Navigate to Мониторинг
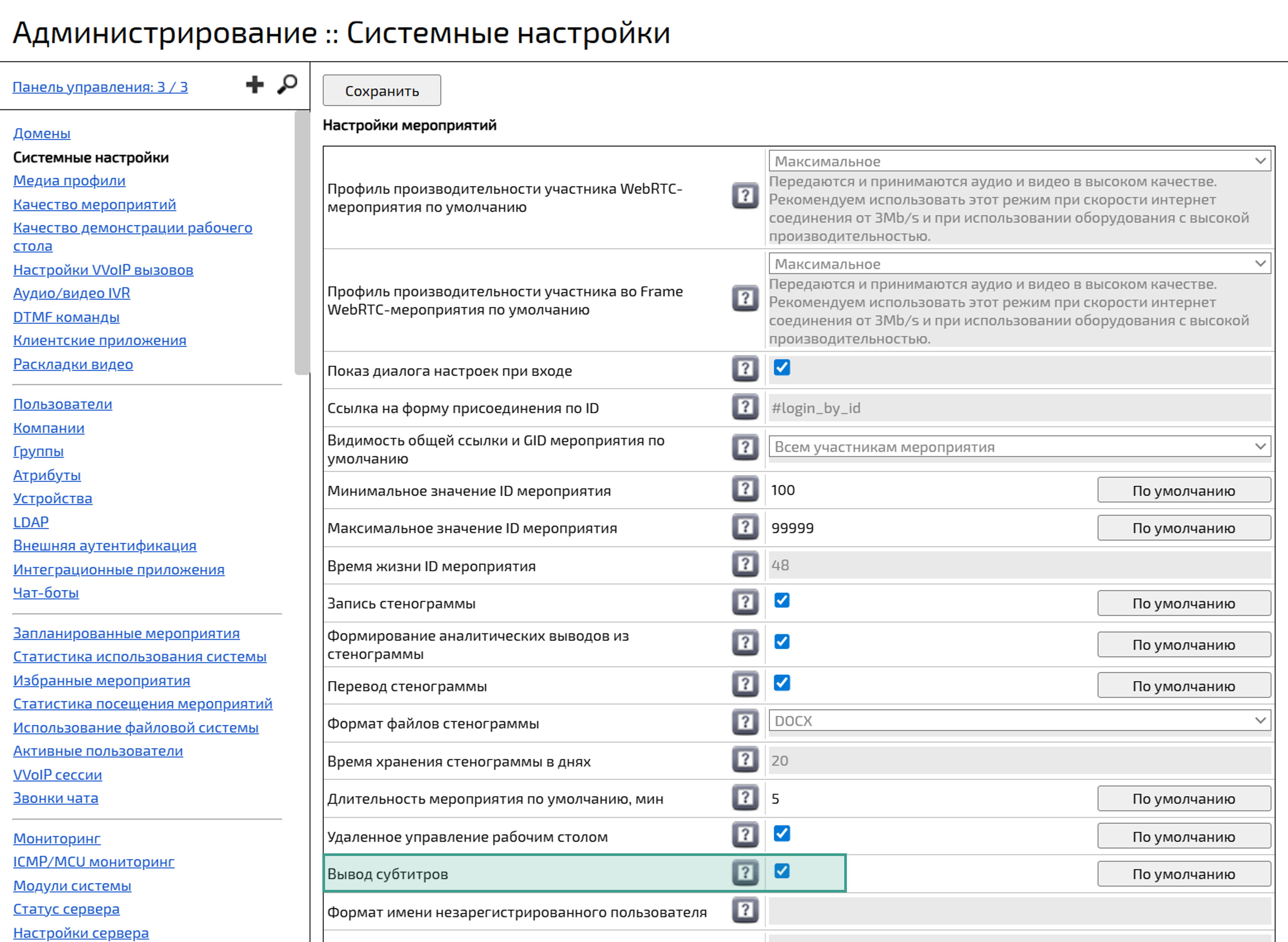This screenshot has height=942, width=1288. 56,838
